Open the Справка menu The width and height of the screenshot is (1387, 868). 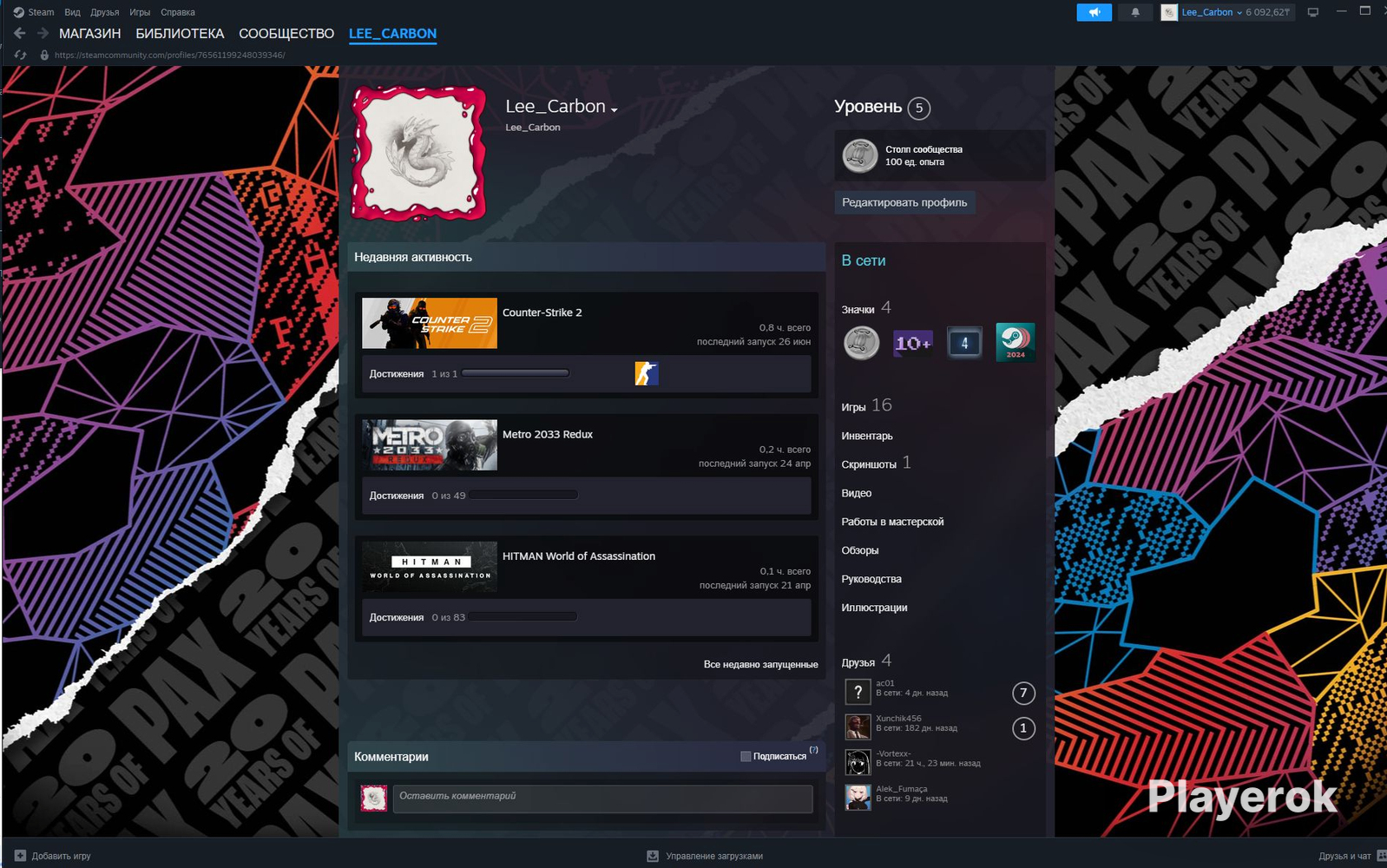coord(178,12)
